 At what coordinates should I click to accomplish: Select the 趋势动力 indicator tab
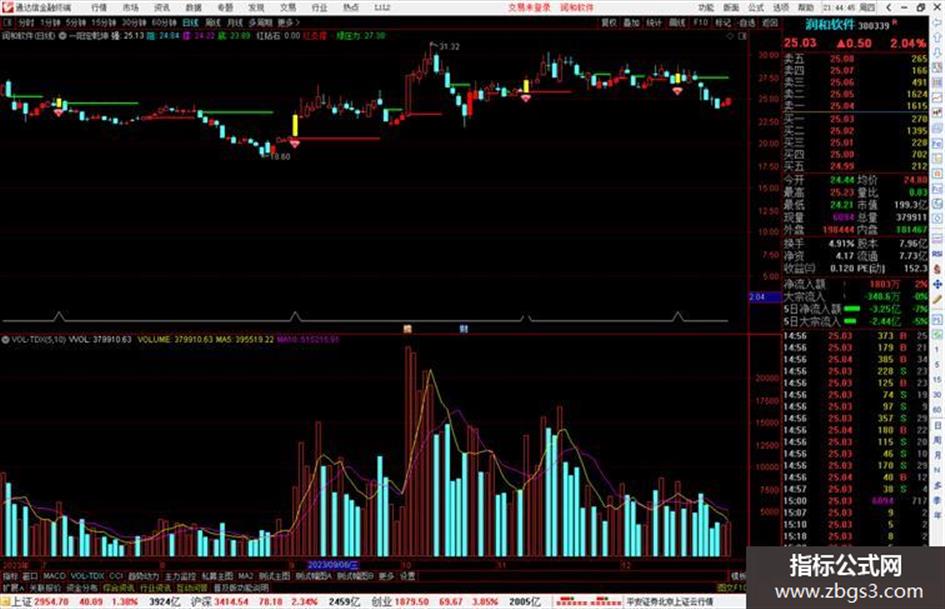[143, 576]
